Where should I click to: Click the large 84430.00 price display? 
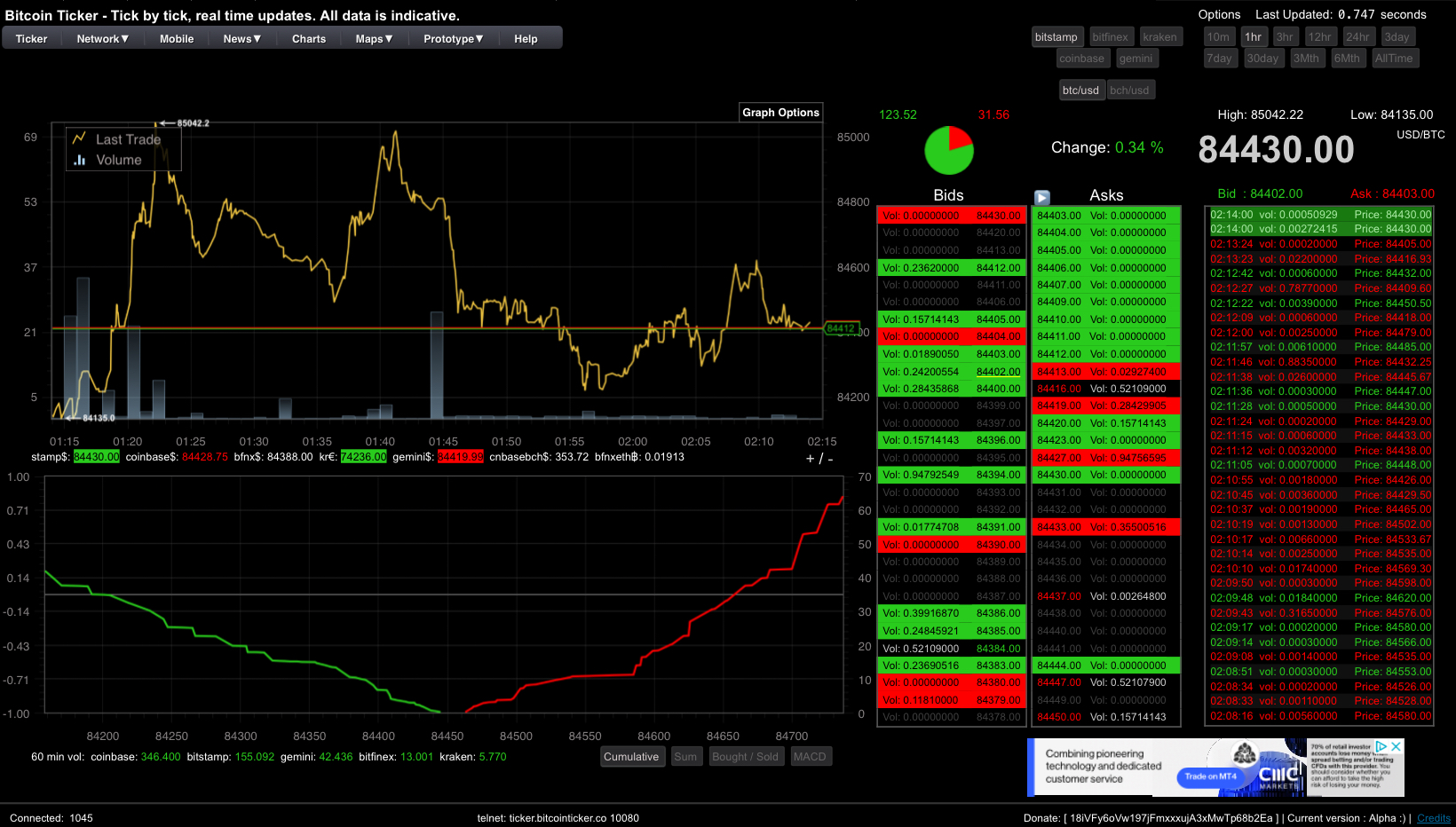[1276, 150]
